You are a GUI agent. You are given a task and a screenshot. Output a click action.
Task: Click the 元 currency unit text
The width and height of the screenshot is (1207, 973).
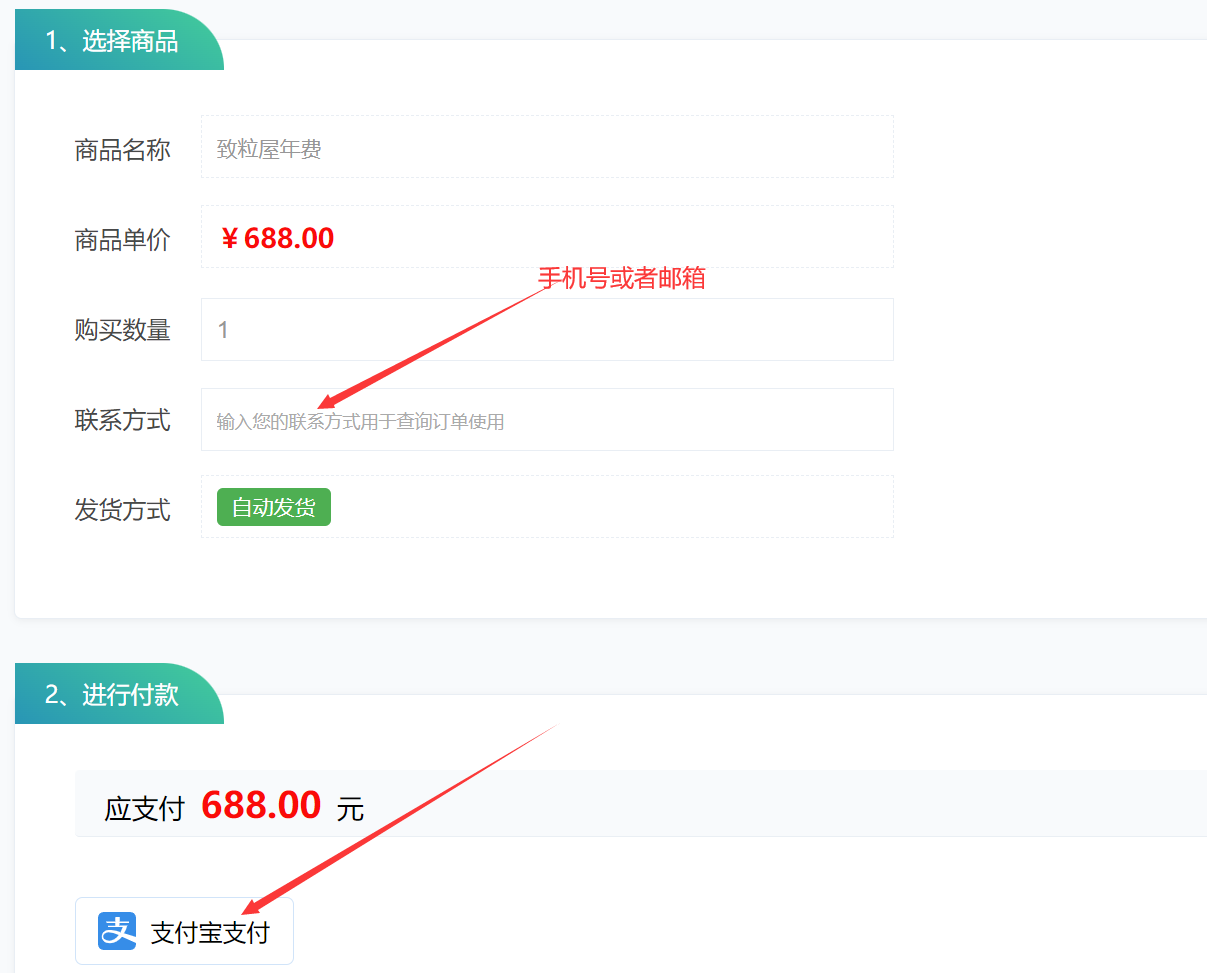click(351, 809)
